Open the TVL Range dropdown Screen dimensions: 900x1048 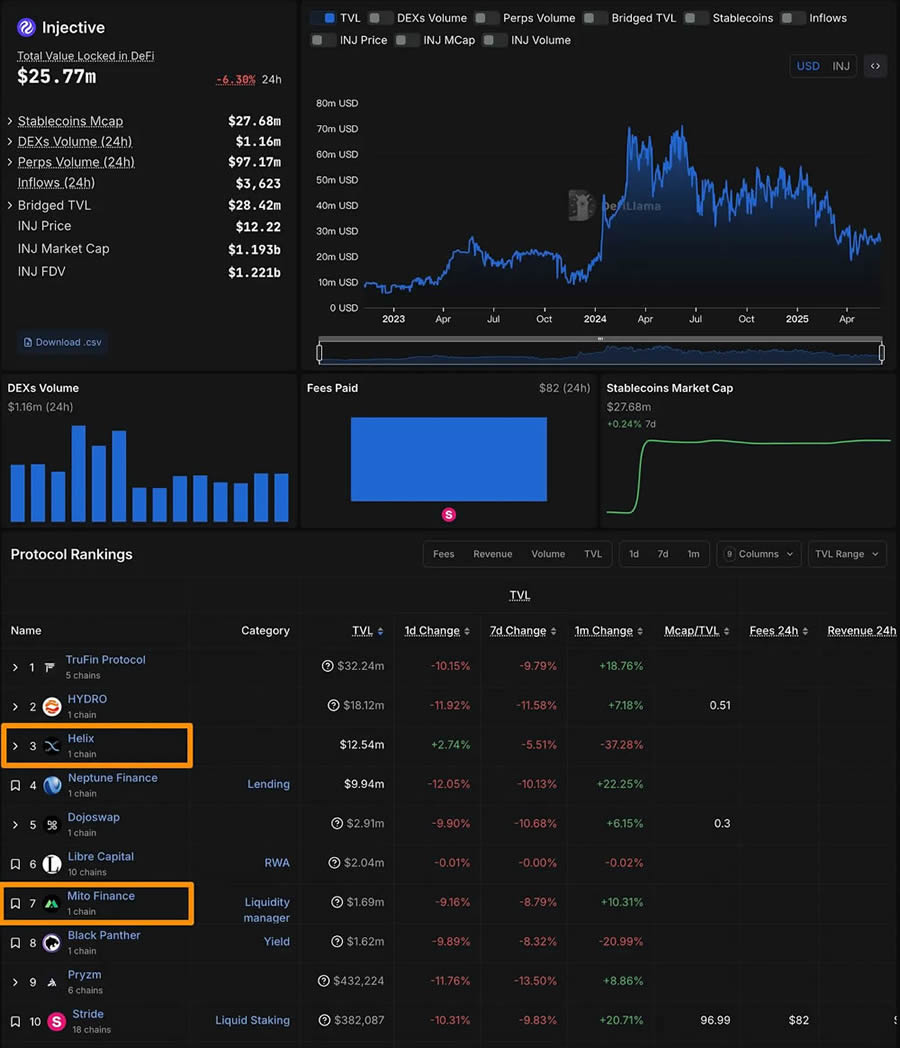coord(846,554)
